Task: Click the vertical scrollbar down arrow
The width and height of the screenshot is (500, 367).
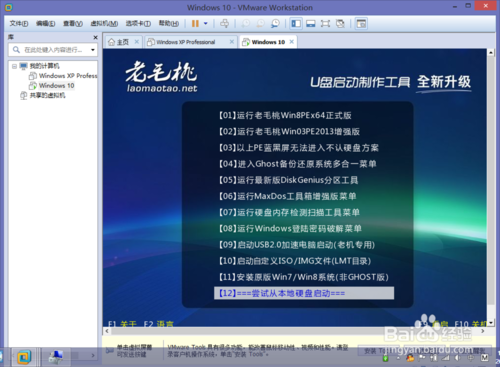Action: tap(491, 322)
